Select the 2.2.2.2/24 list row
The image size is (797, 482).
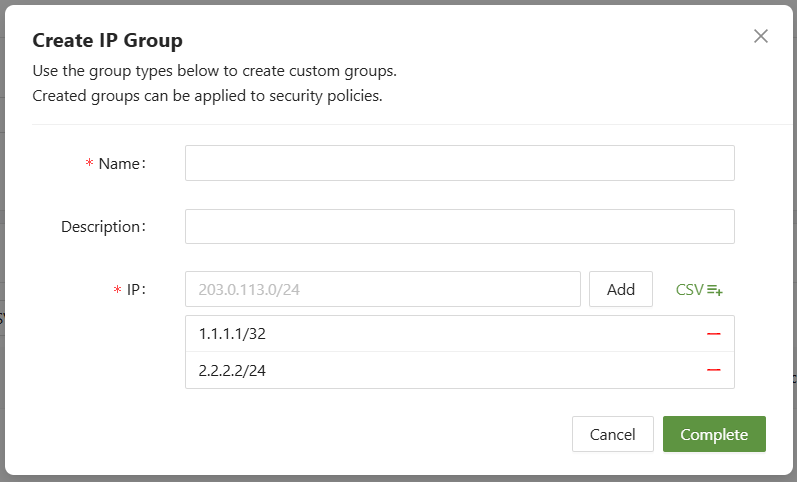click(x=440, y=370)
